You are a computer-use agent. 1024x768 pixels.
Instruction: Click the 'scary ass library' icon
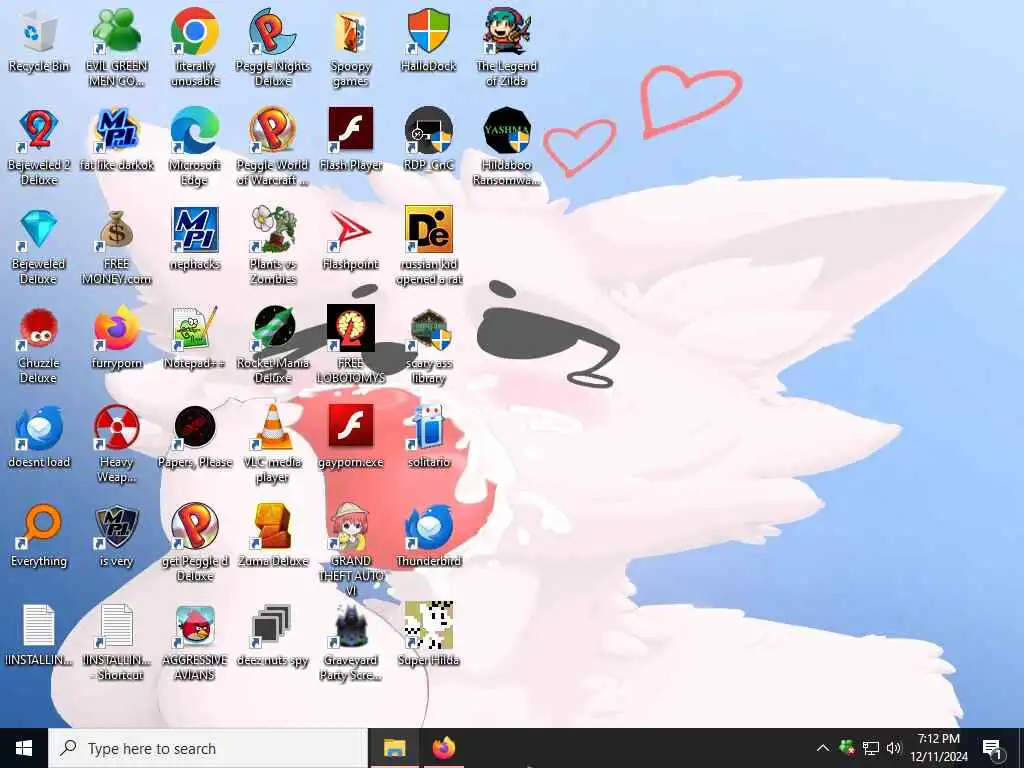tap(428, 330)
